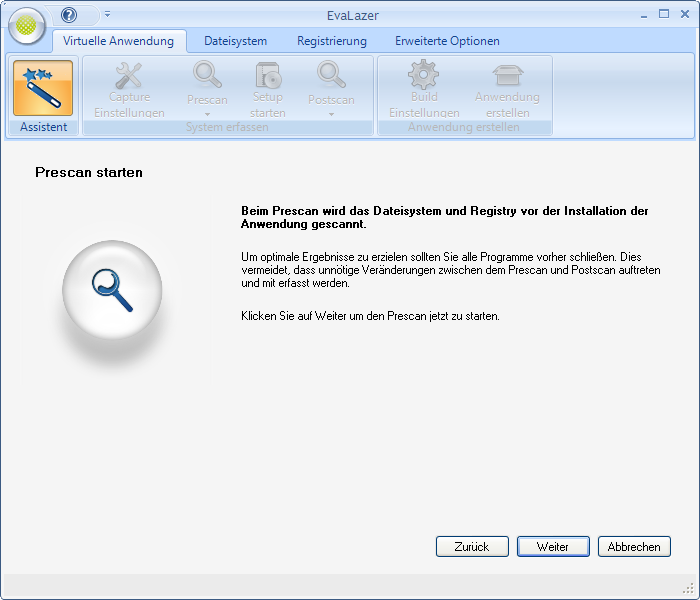Viewport: 700px width, 600px height.
Task: Switch to the Registrierung tab
Action: point(331,41)
